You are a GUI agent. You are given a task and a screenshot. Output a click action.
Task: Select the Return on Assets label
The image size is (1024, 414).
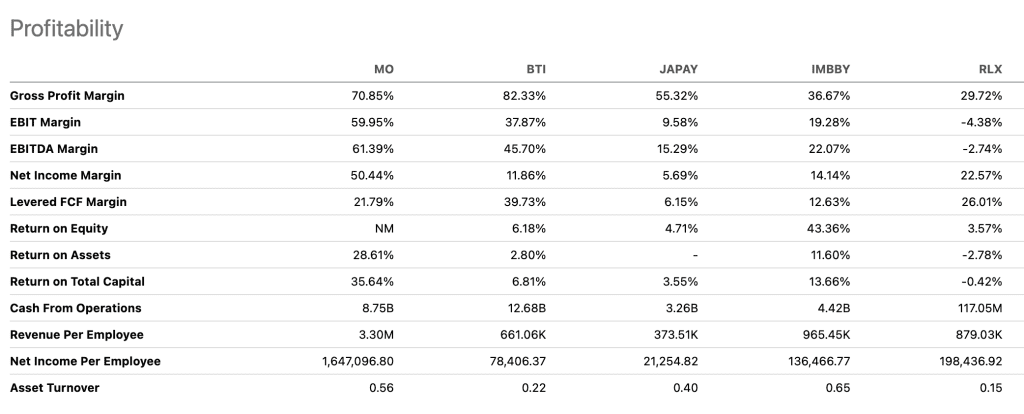pos(60,255)
